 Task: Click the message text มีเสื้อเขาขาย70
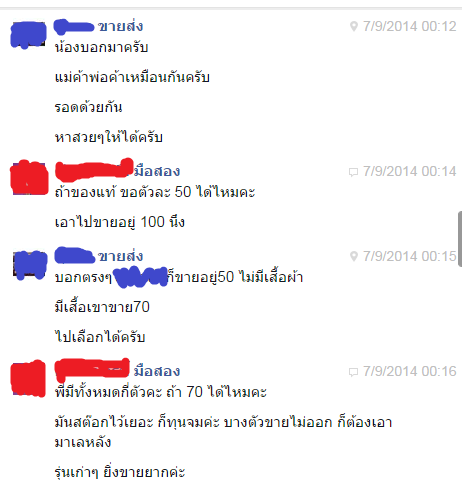102,307
